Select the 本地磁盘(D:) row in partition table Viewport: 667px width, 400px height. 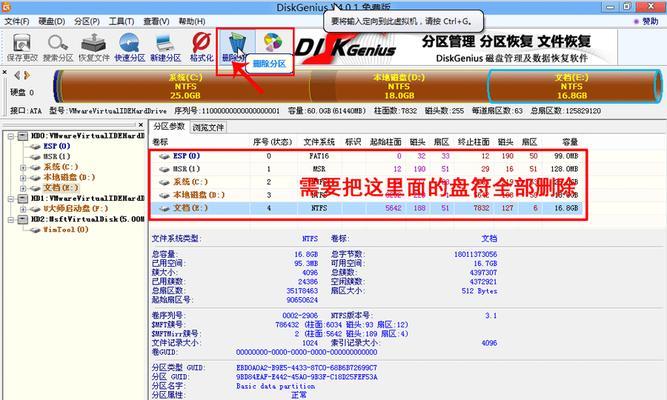click(367, 195)
